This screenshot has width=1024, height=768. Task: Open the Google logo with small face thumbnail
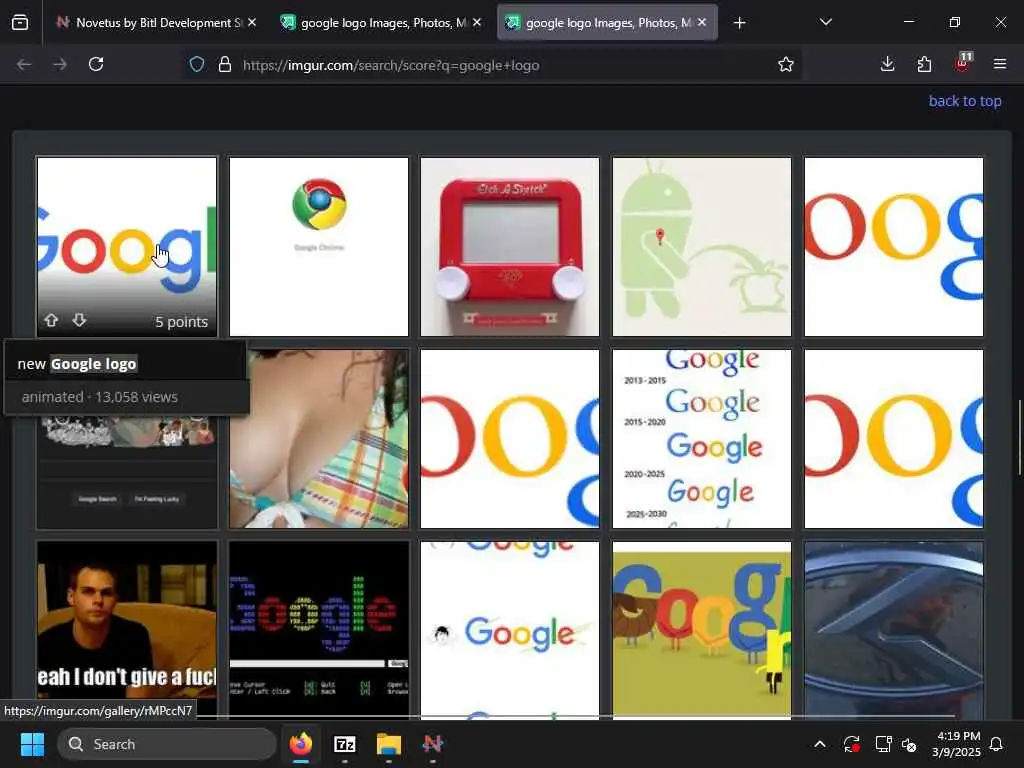510,630
